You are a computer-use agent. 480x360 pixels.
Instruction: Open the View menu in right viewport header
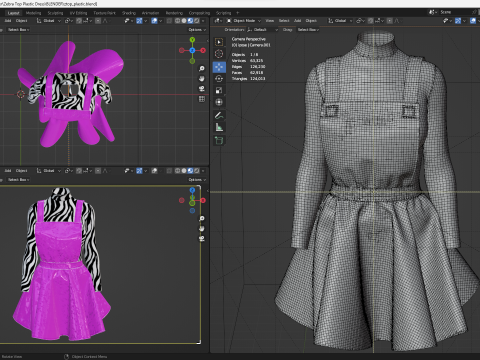tap(270, 21)
